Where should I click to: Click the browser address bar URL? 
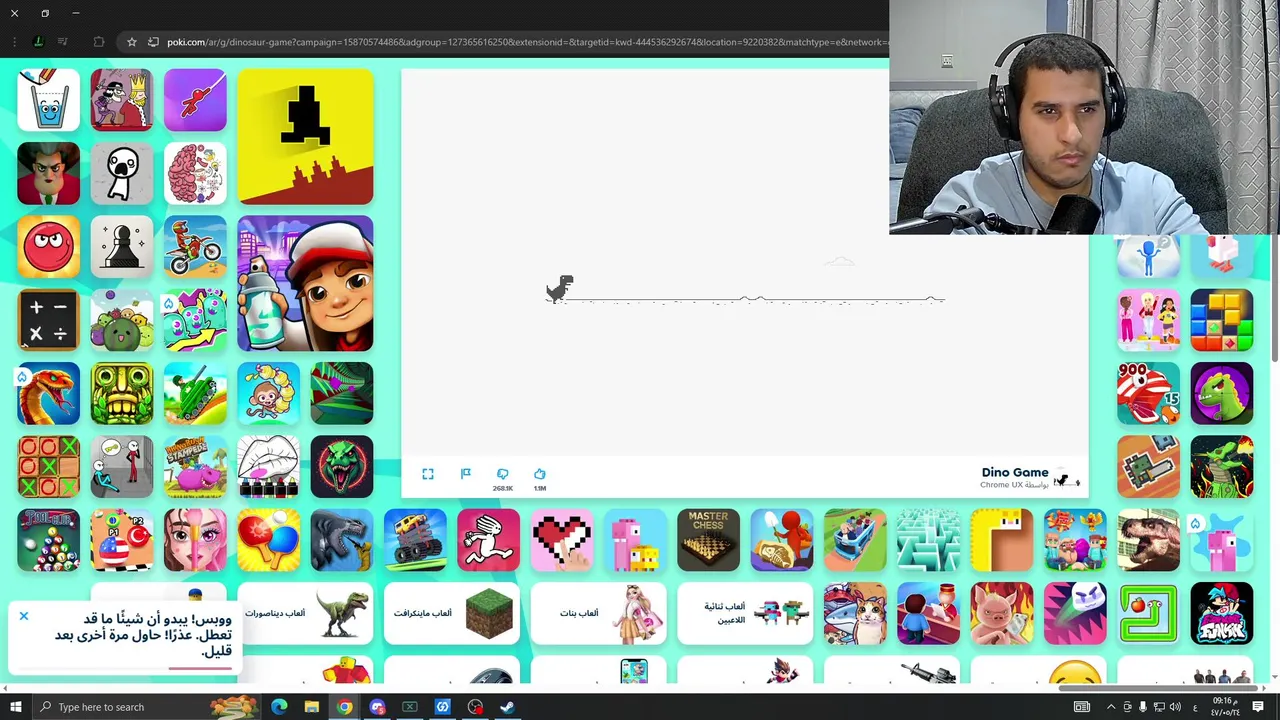[526, 42]
